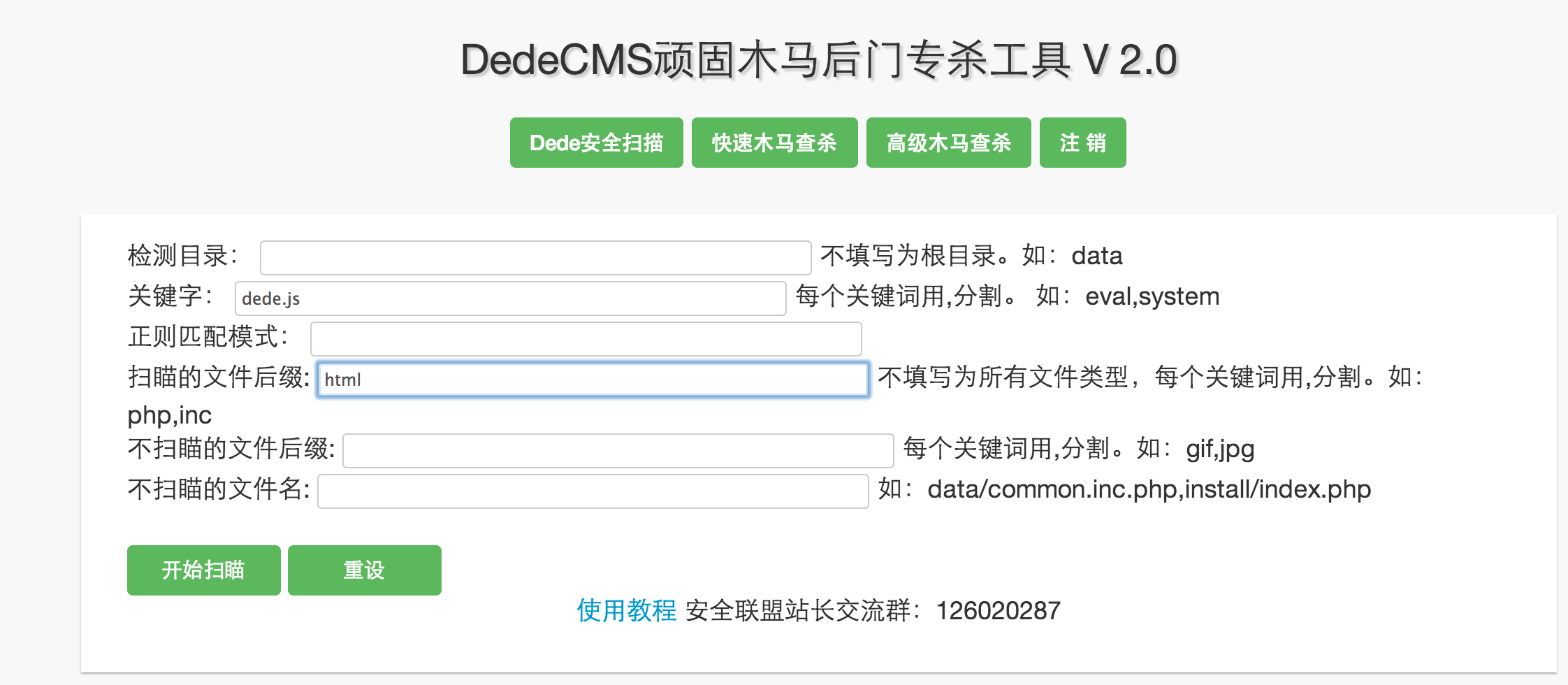Open the 使用教程 tutorial link

626,610
